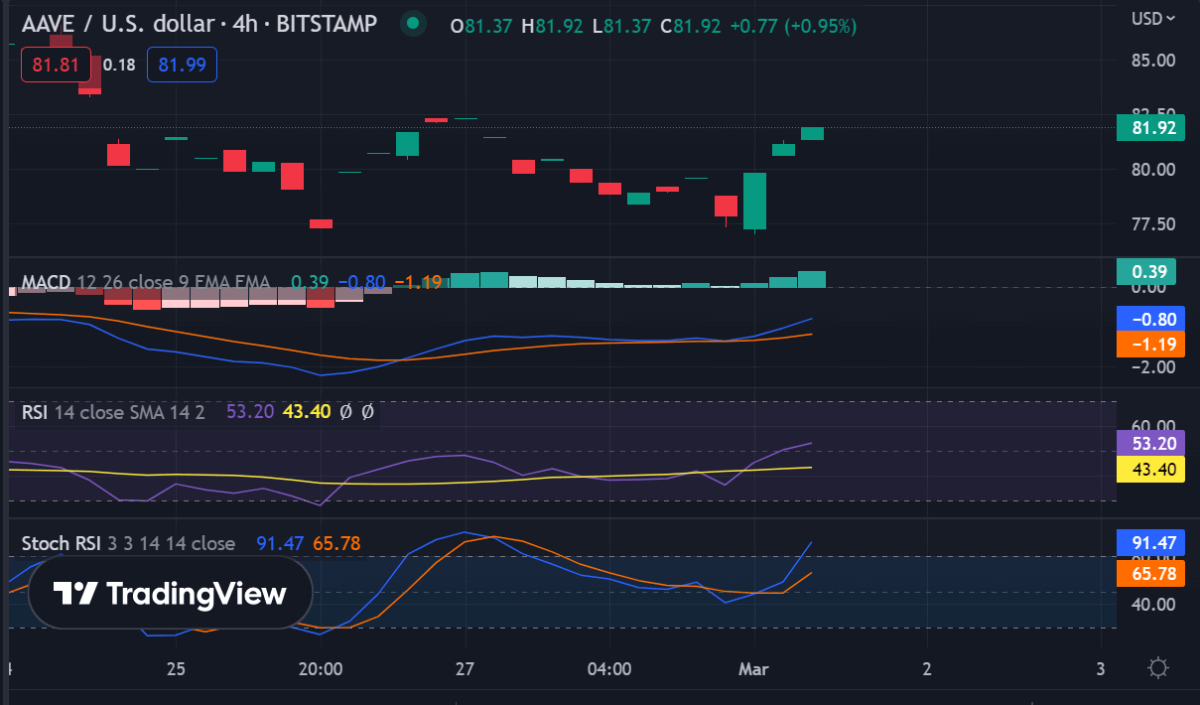
Task: Click the red 81.81 sell price button
Action: pos(56,65)
